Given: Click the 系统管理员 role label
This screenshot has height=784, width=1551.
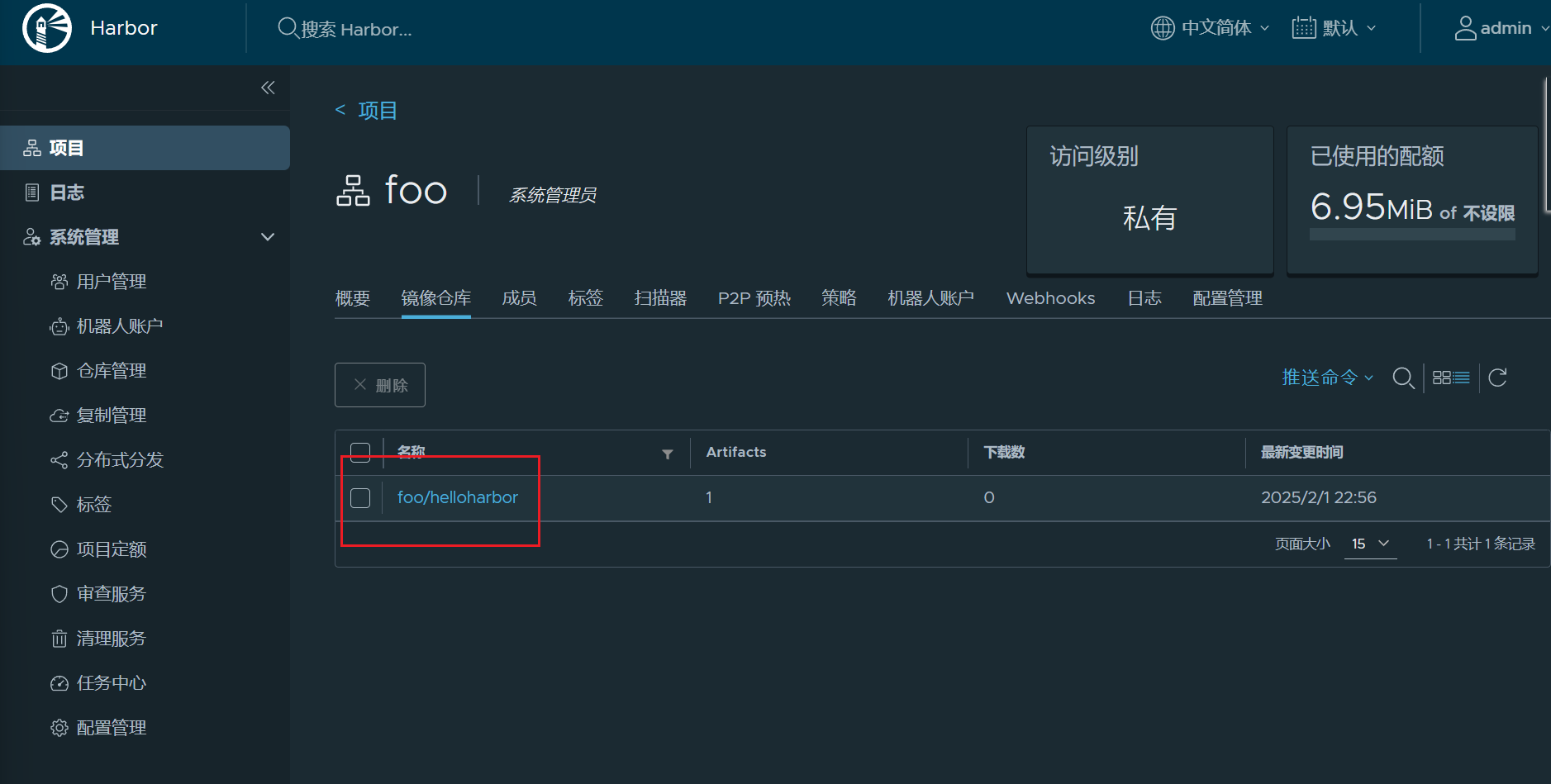Looking at the screenshot, I should tap(553, 195).
